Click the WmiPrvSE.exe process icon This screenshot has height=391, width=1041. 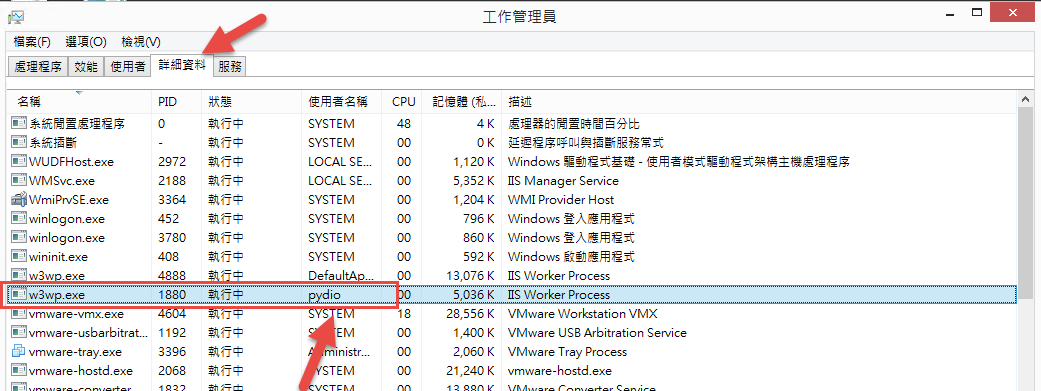(19, 199)
